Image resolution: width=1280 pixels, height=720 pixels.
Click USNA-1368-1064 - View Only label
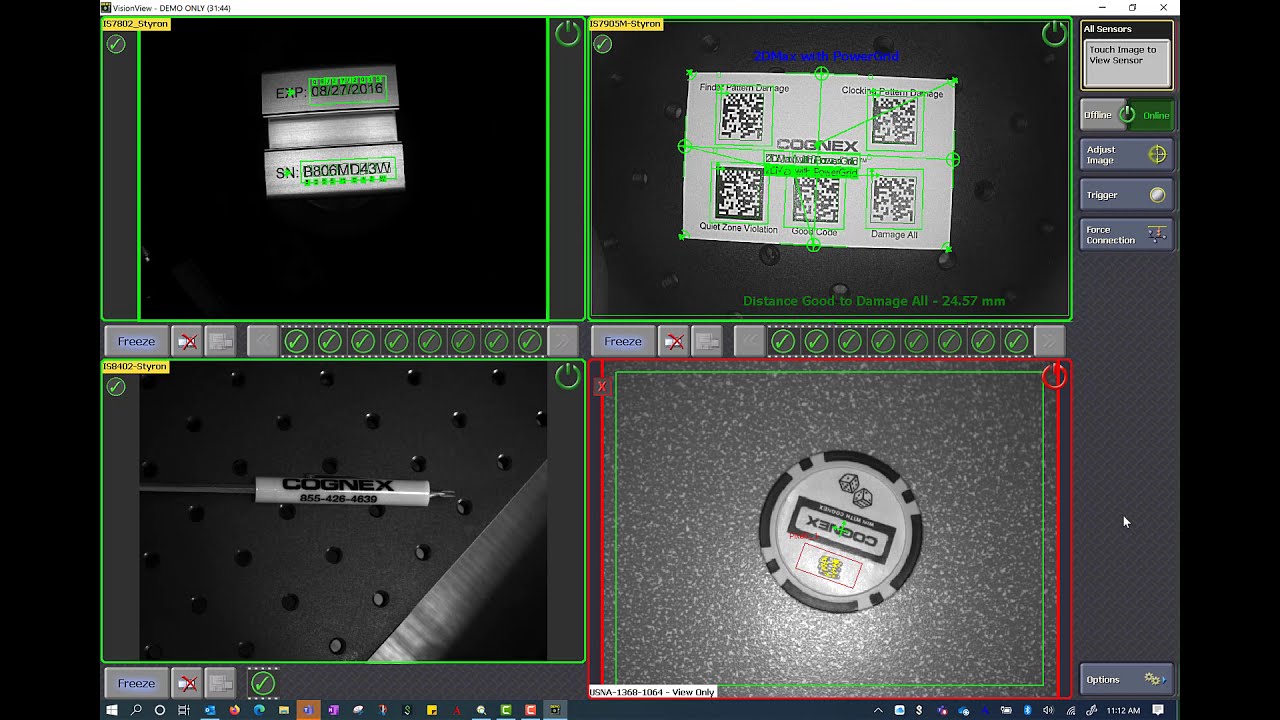coord(652,692)
